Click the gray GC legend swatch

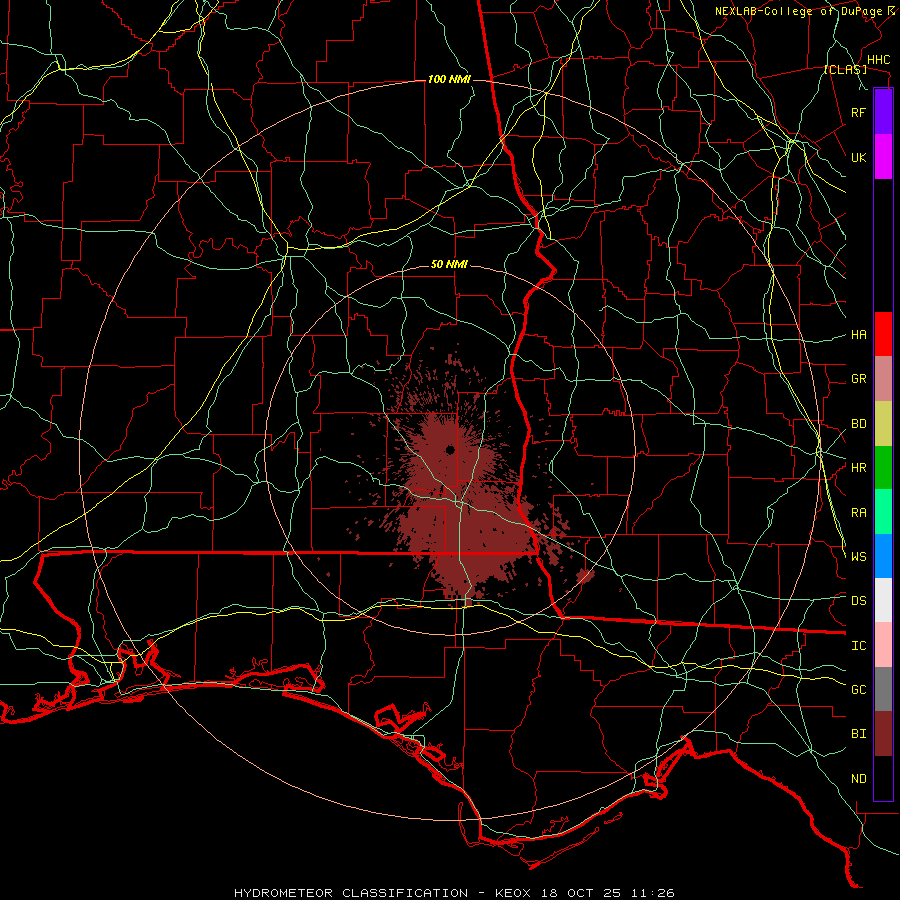[x=883, y=689]
